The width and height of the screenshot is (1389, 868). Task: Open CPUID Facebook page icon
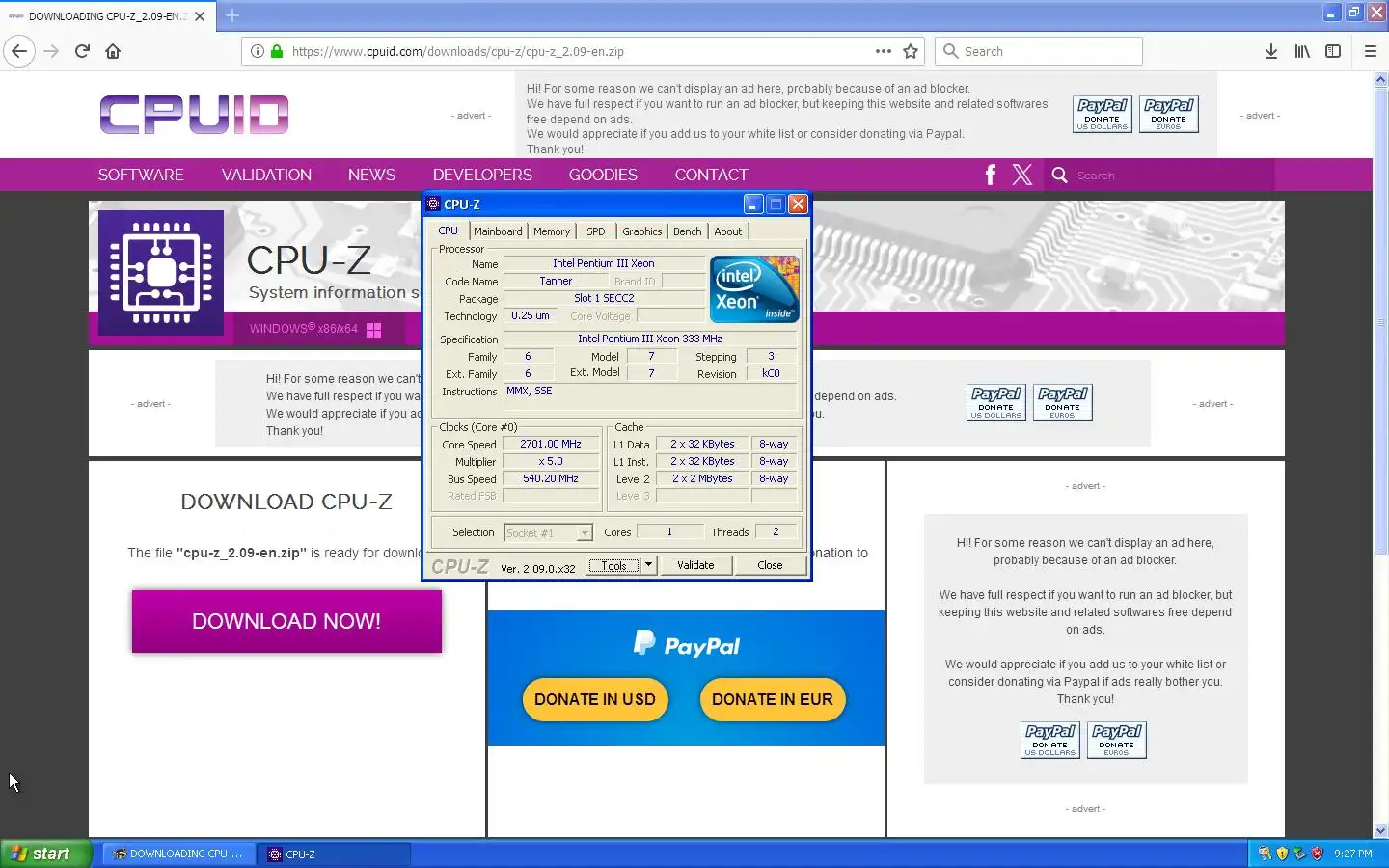click(991, 175)
